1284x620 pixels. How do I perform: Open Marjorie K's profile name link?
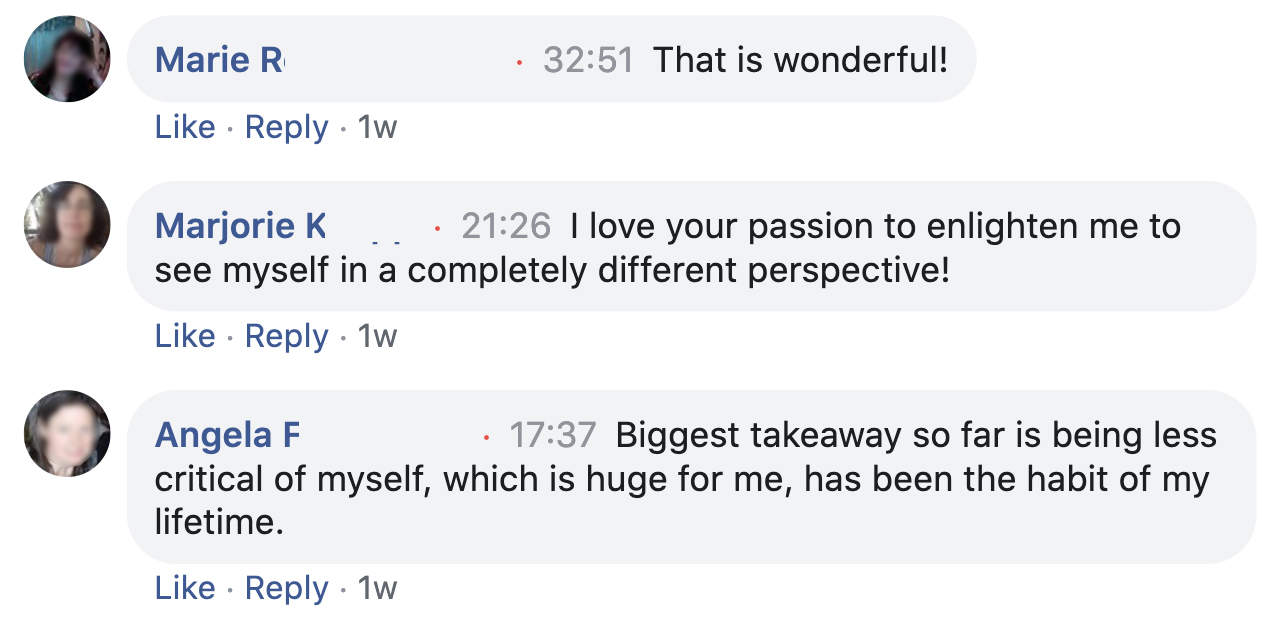(240, 226)
